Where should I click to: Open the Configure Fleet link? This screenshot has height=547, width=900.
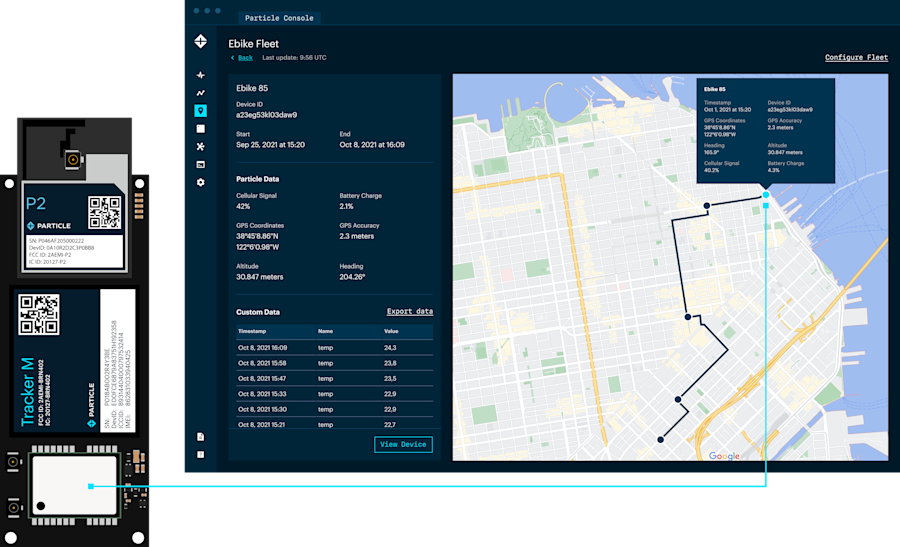point(856,57)
